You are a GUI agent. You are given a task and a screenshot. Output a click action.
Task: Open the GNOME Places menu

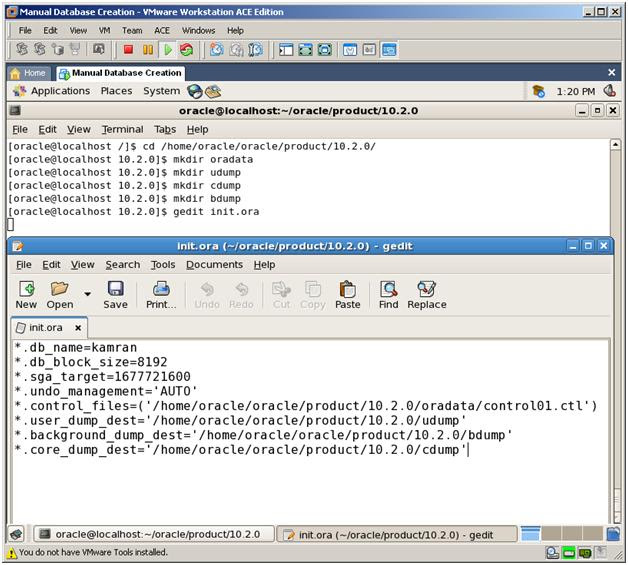[x=116, y=91]
